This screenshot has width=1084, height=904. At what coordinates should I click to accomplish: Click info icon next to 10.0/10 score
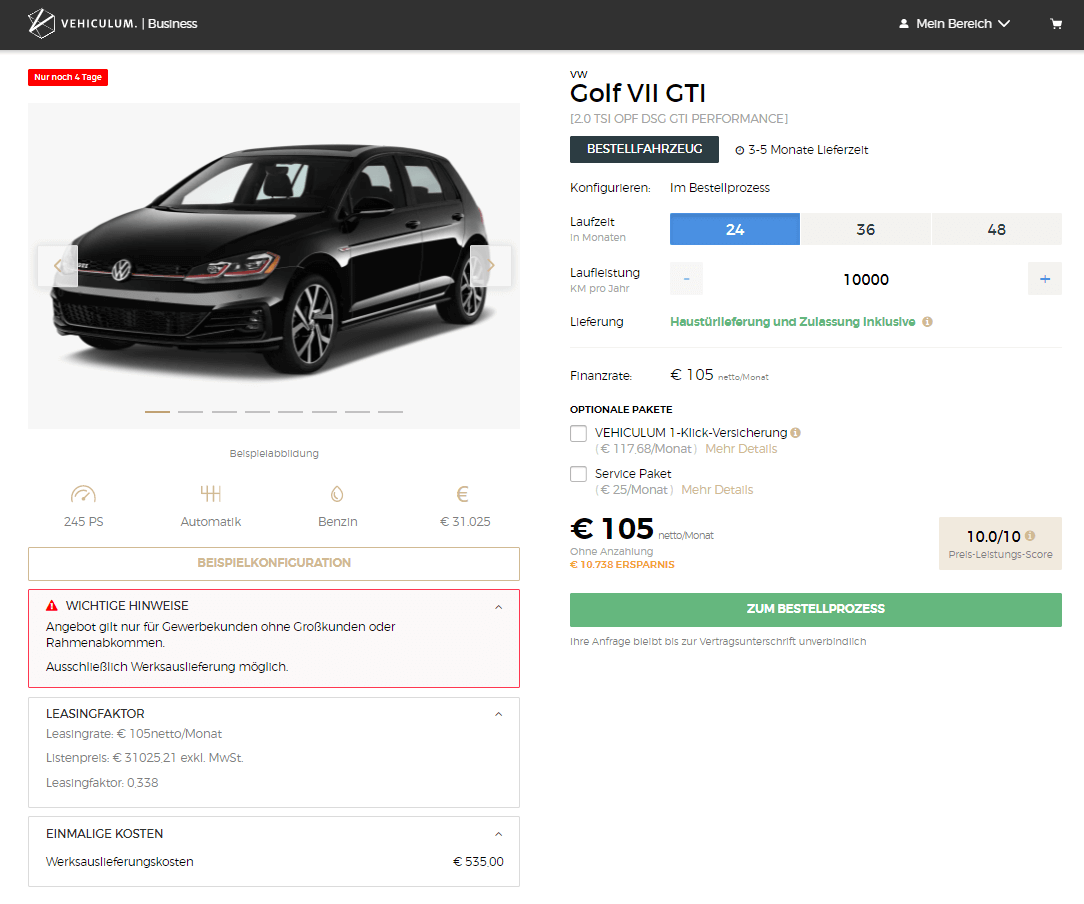click(x=1030, y=536)
